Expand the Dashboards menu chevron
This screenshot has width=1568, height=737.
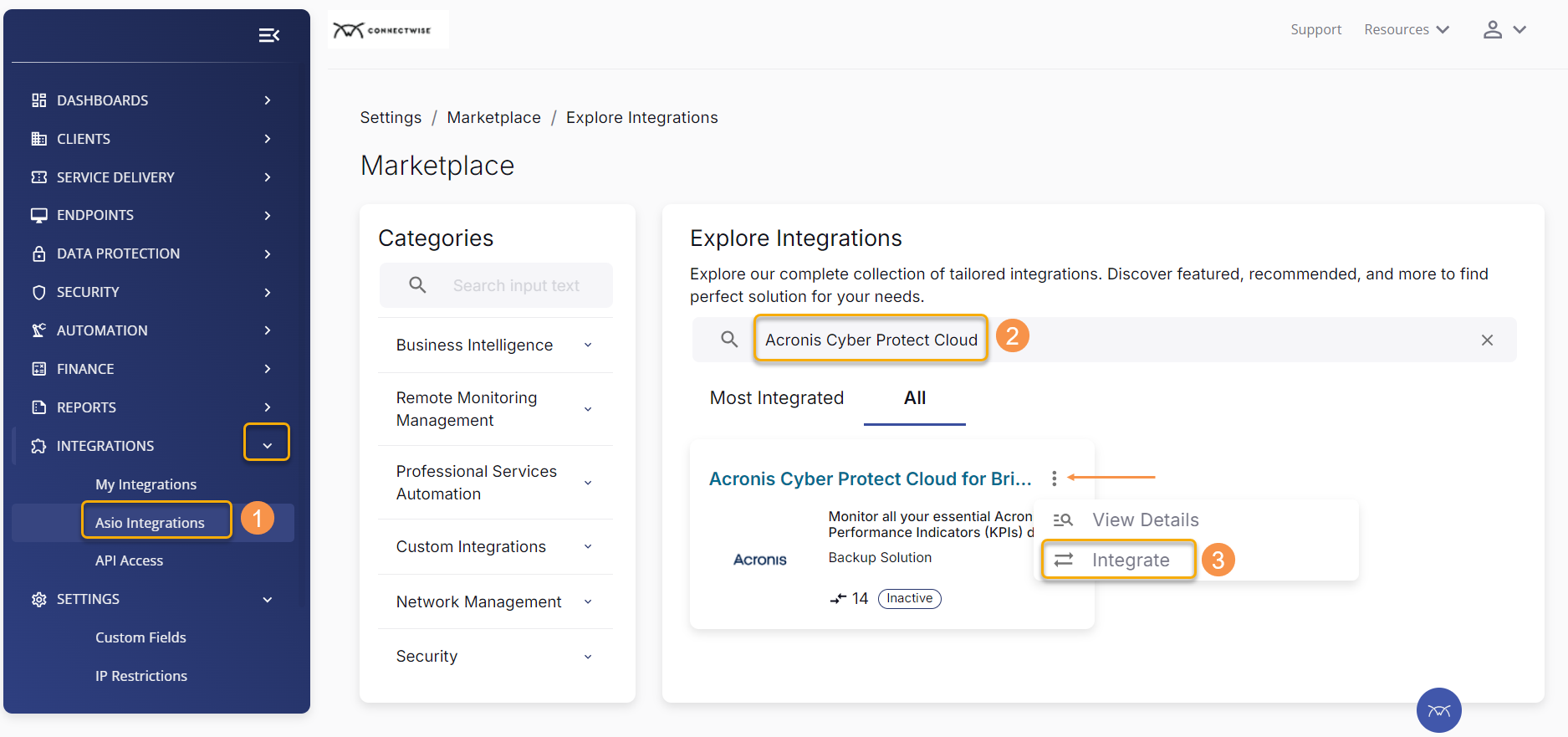point(268,100)
